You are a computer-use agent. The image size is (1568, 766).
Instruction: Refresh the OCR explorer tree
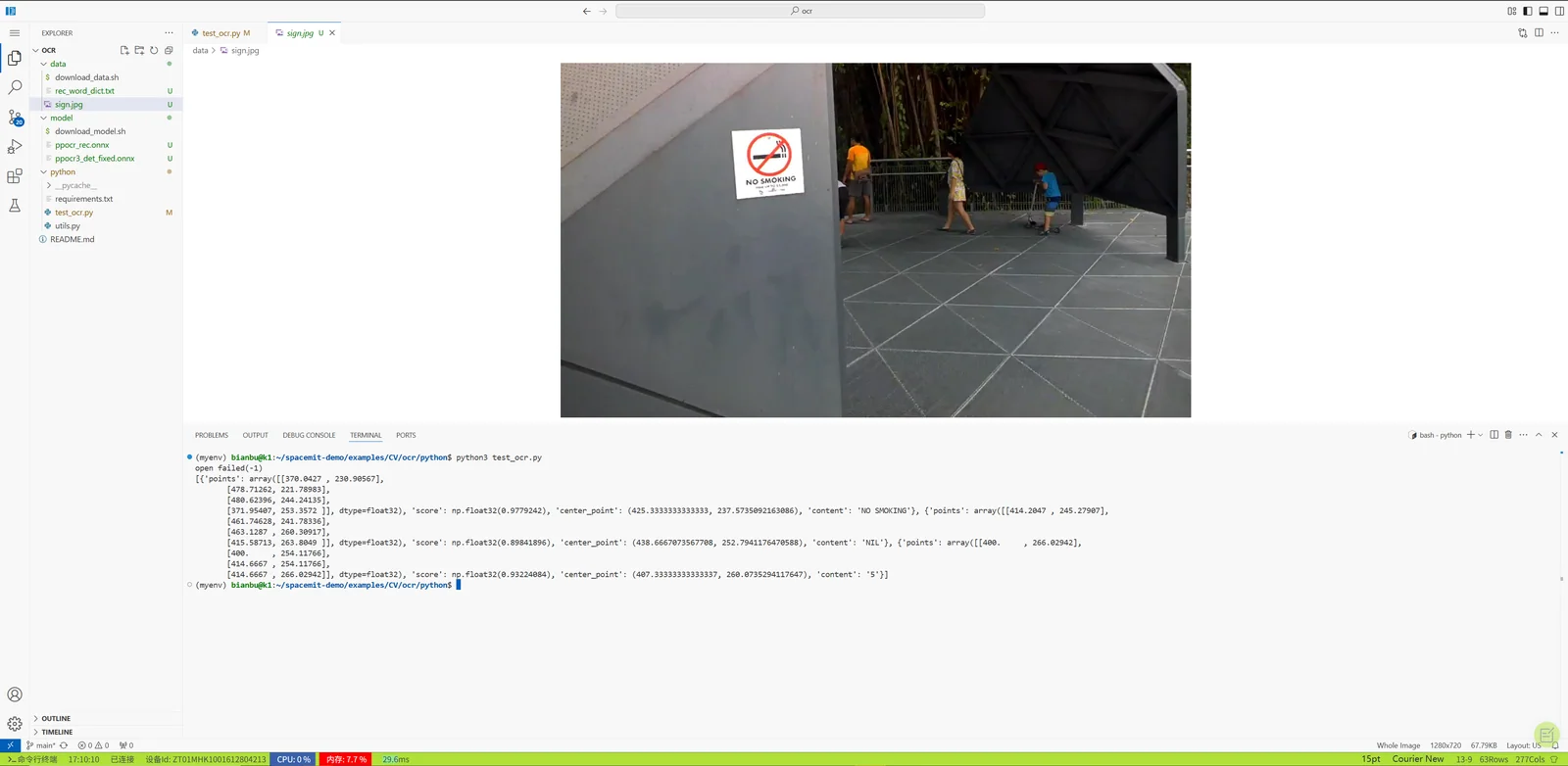[x=154, y=50]
